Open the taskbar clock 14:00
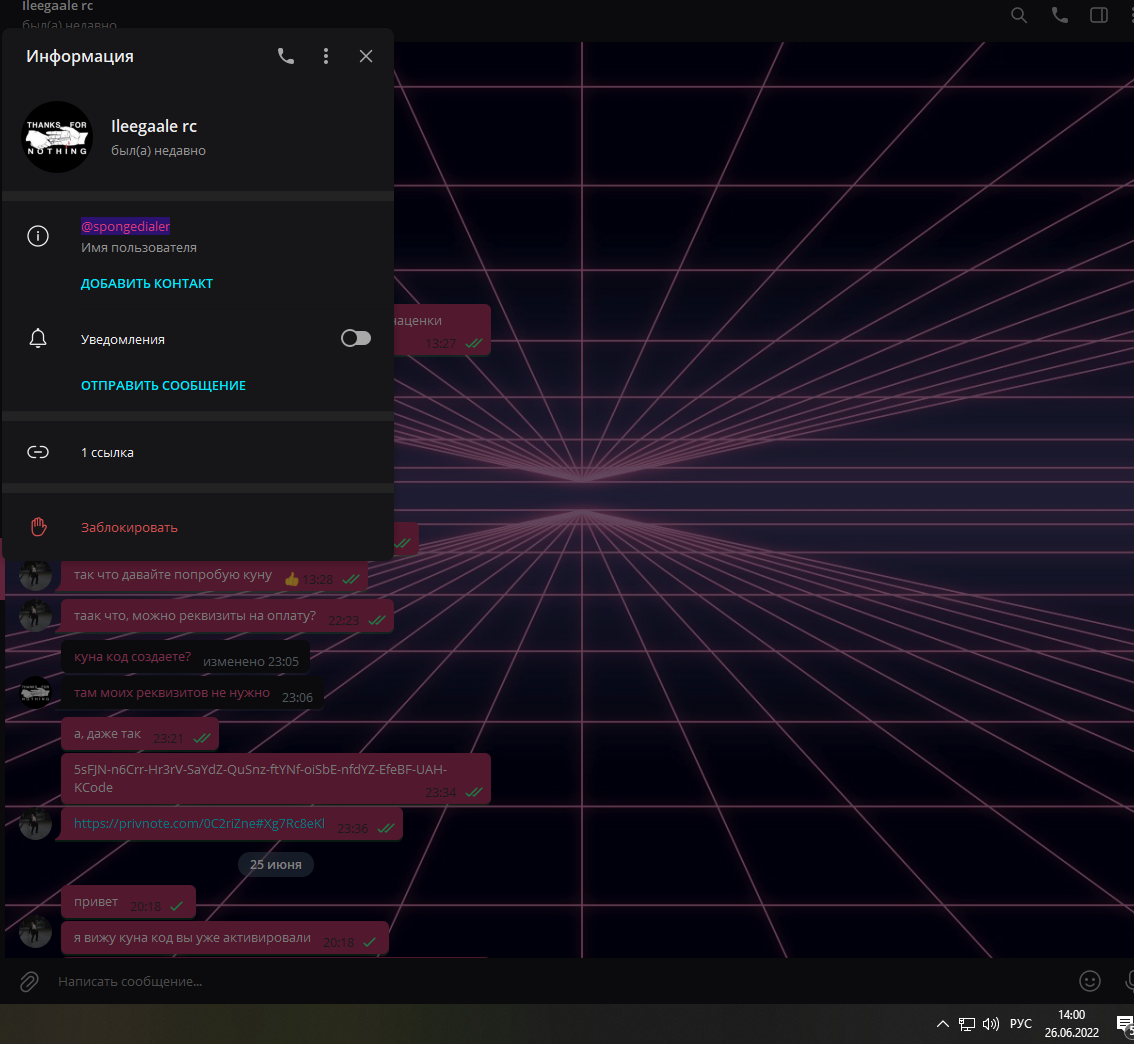Viewport: 1134px width, 1044px height. coord(1071,1024)
